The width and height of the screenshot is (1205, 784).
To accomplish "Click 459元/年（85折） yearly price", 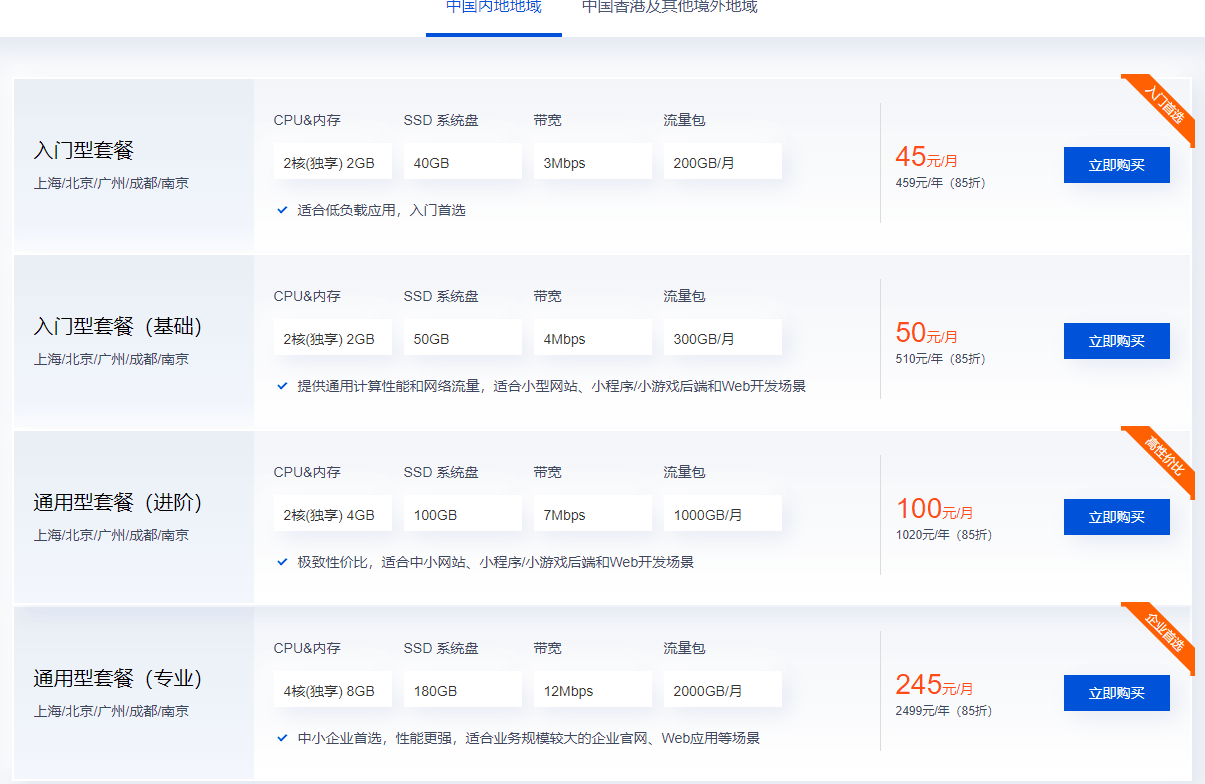I will pos(940,183).
